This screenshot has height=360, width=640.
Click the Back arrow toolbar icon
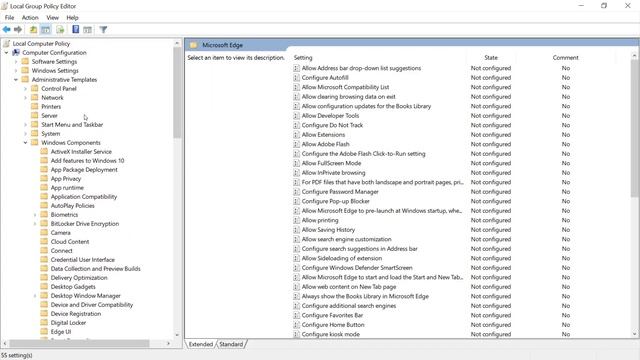click(7, 29)
